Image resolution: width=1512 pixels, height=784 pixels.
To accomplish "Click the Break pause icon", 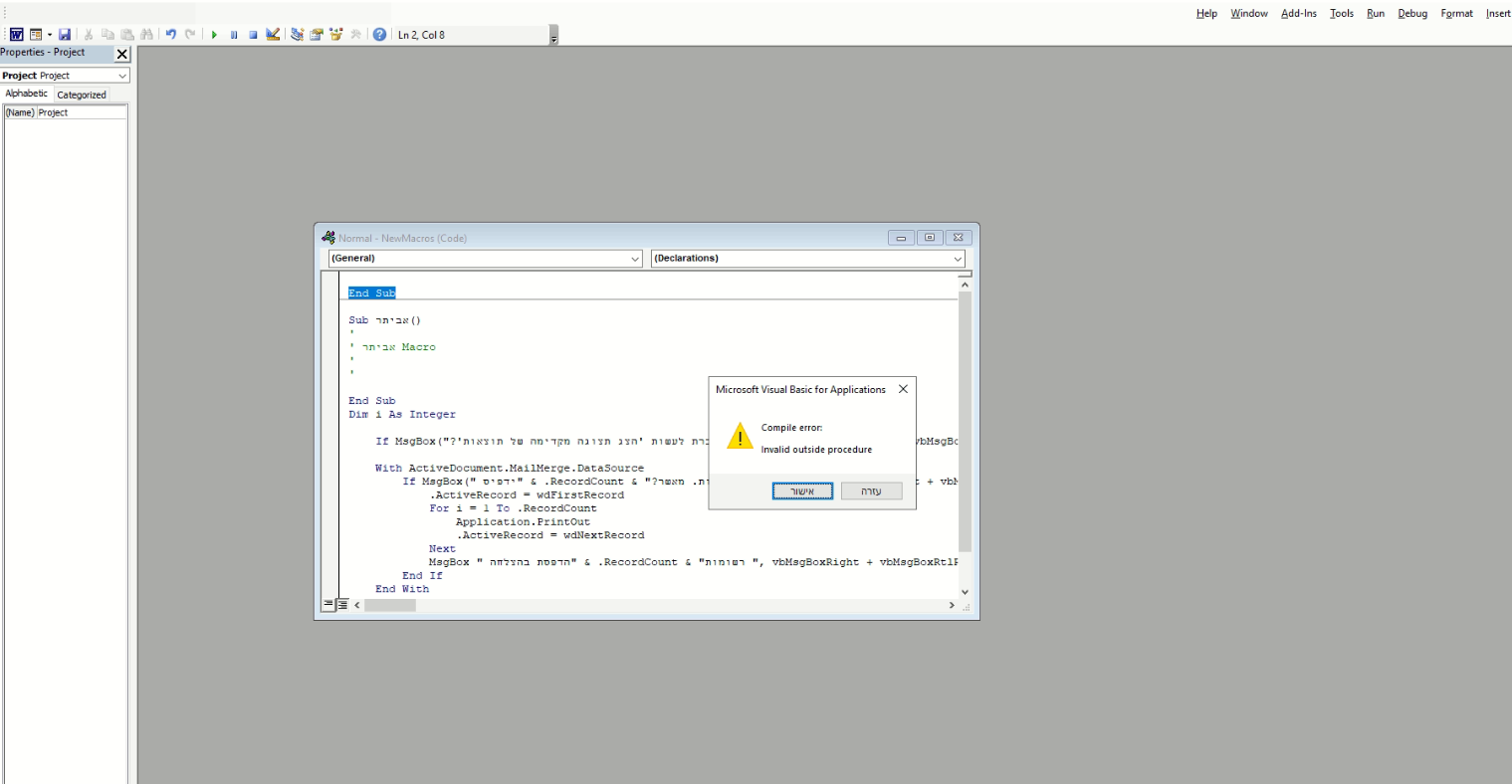I will click(234, 35).
